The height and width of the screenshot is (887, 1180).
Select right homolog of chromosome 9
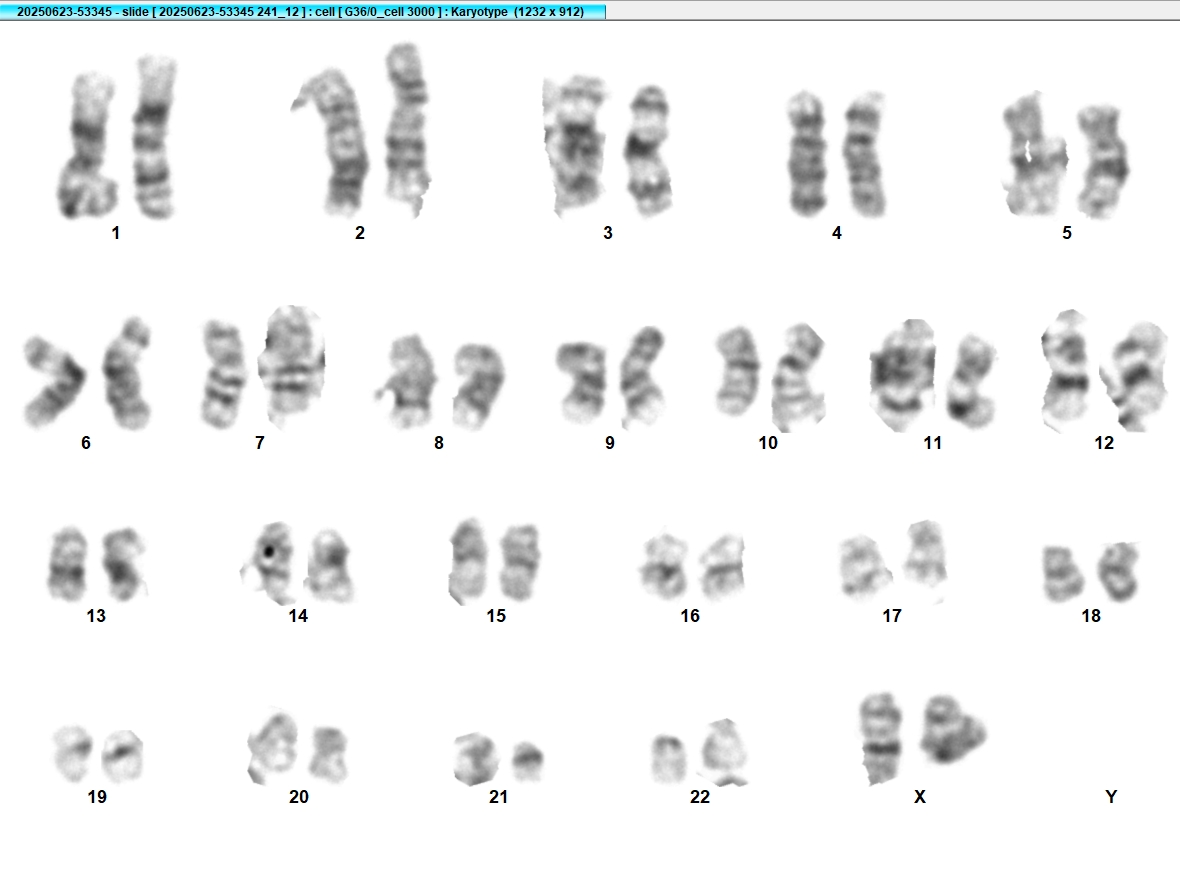click(643, 376)
